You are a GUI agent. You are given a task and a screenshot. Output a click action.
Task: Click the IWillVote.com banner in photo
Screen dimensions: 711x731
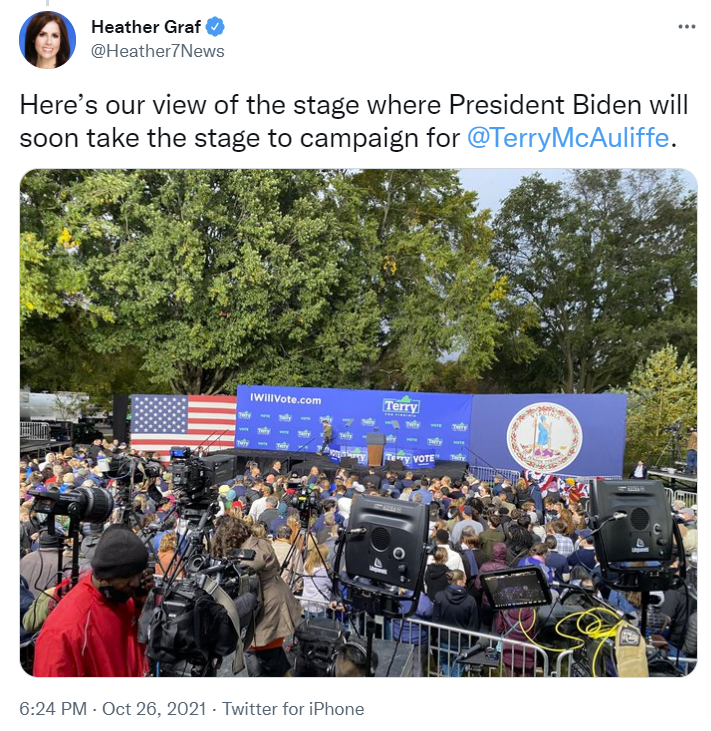click(x=285, y=399)
